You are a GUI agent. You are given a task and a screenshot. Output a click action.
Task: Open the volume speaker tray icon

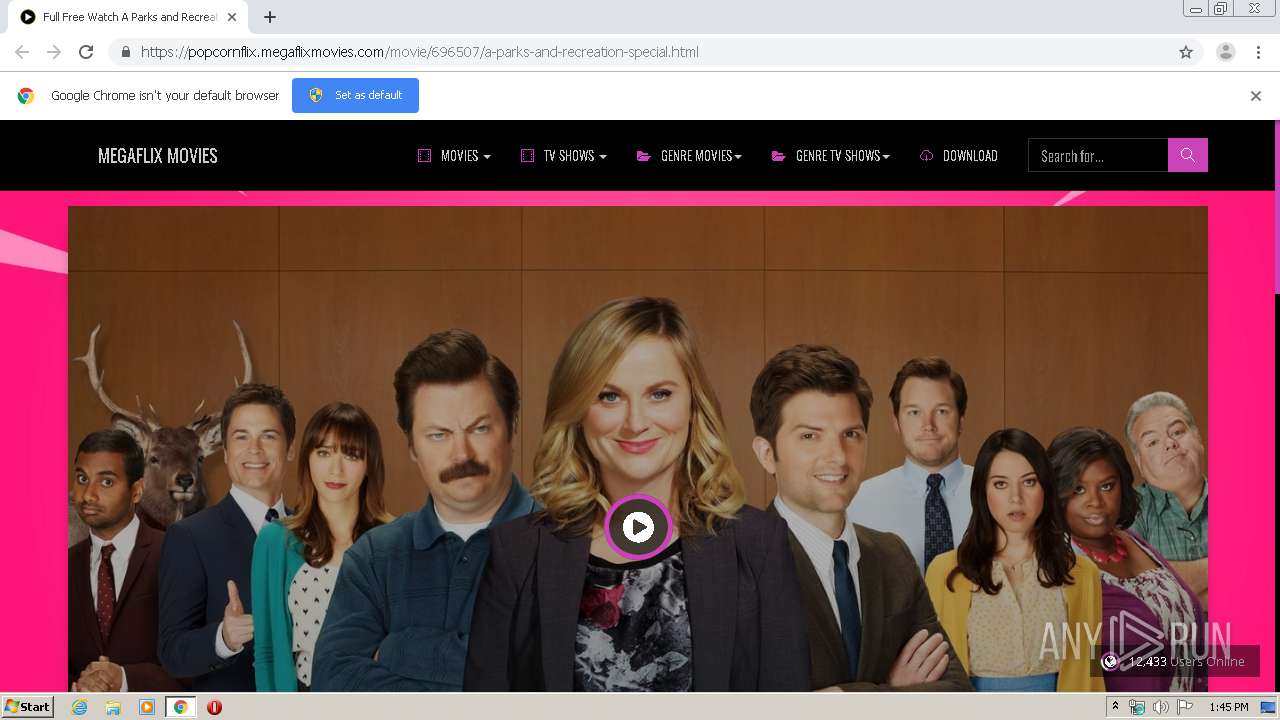coord(1160,707)
